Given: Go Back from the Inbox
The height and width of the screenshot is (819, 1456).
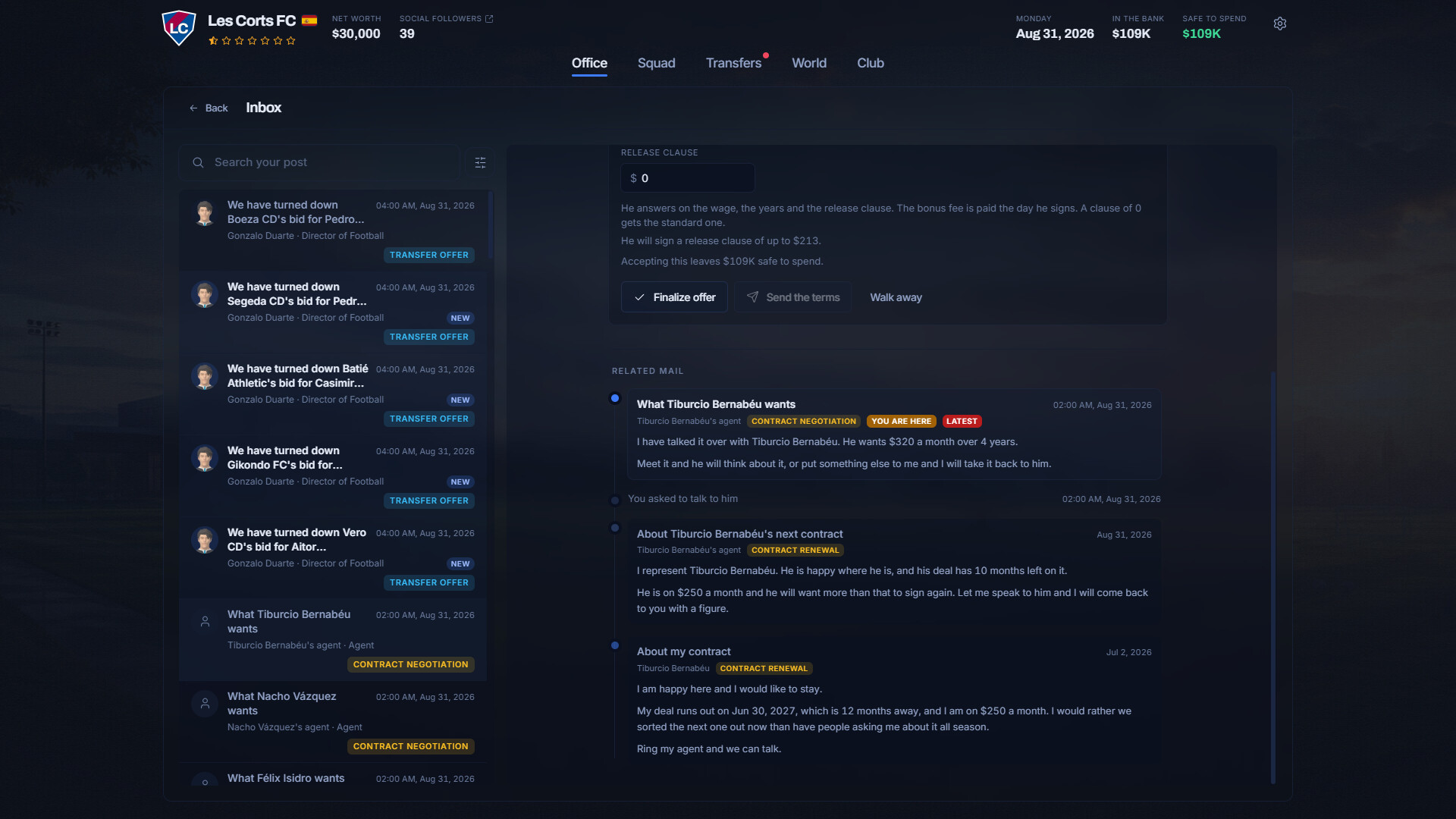Looking at the screenshot, I should click(x=209, y=108).
